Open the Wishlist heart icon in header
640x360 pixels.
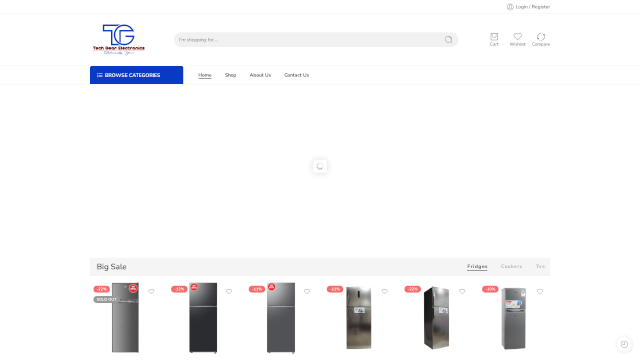point(518,39)
